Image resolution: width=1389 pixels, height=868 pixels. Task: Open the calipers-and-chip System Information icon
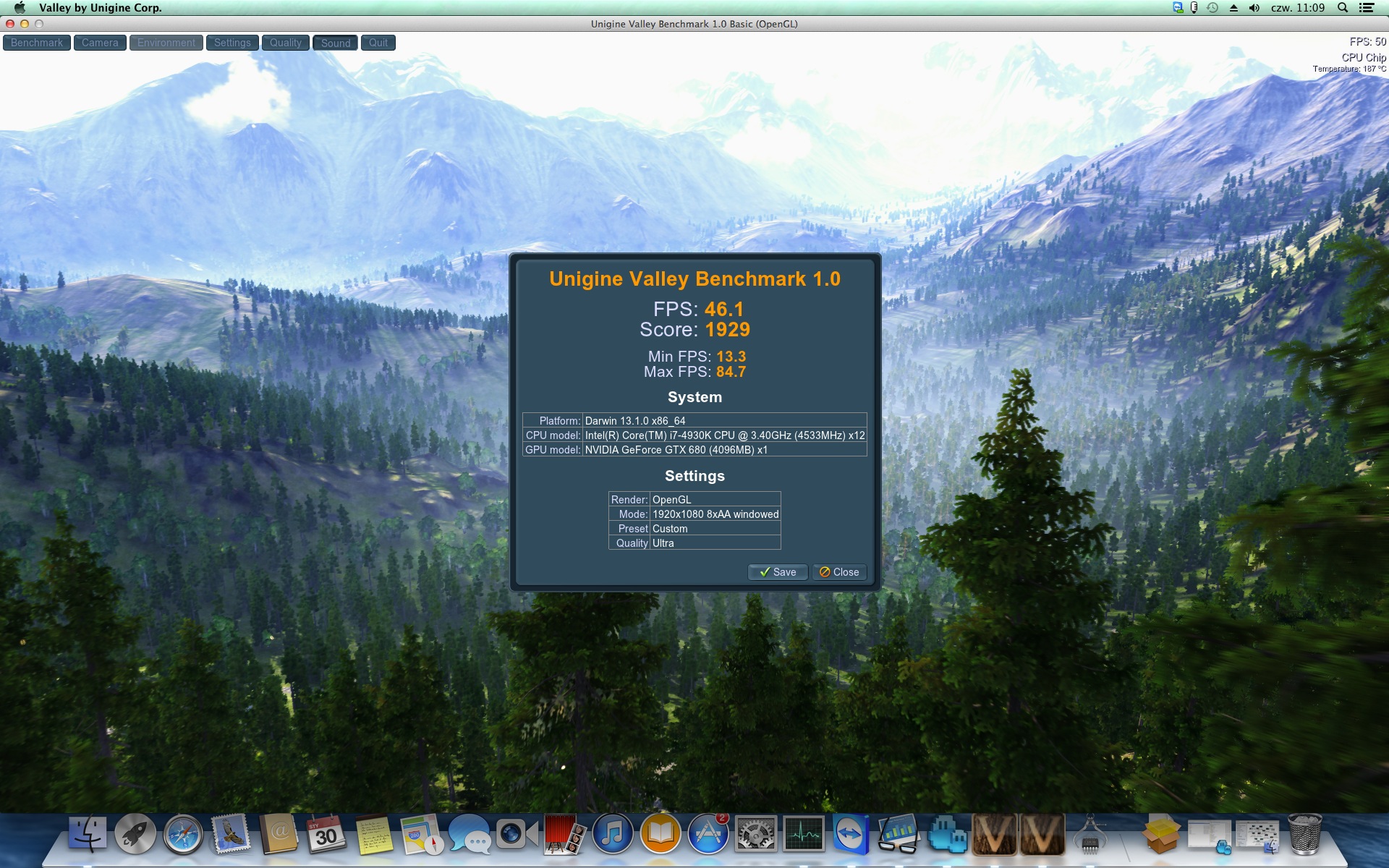tap(1090, 834)
